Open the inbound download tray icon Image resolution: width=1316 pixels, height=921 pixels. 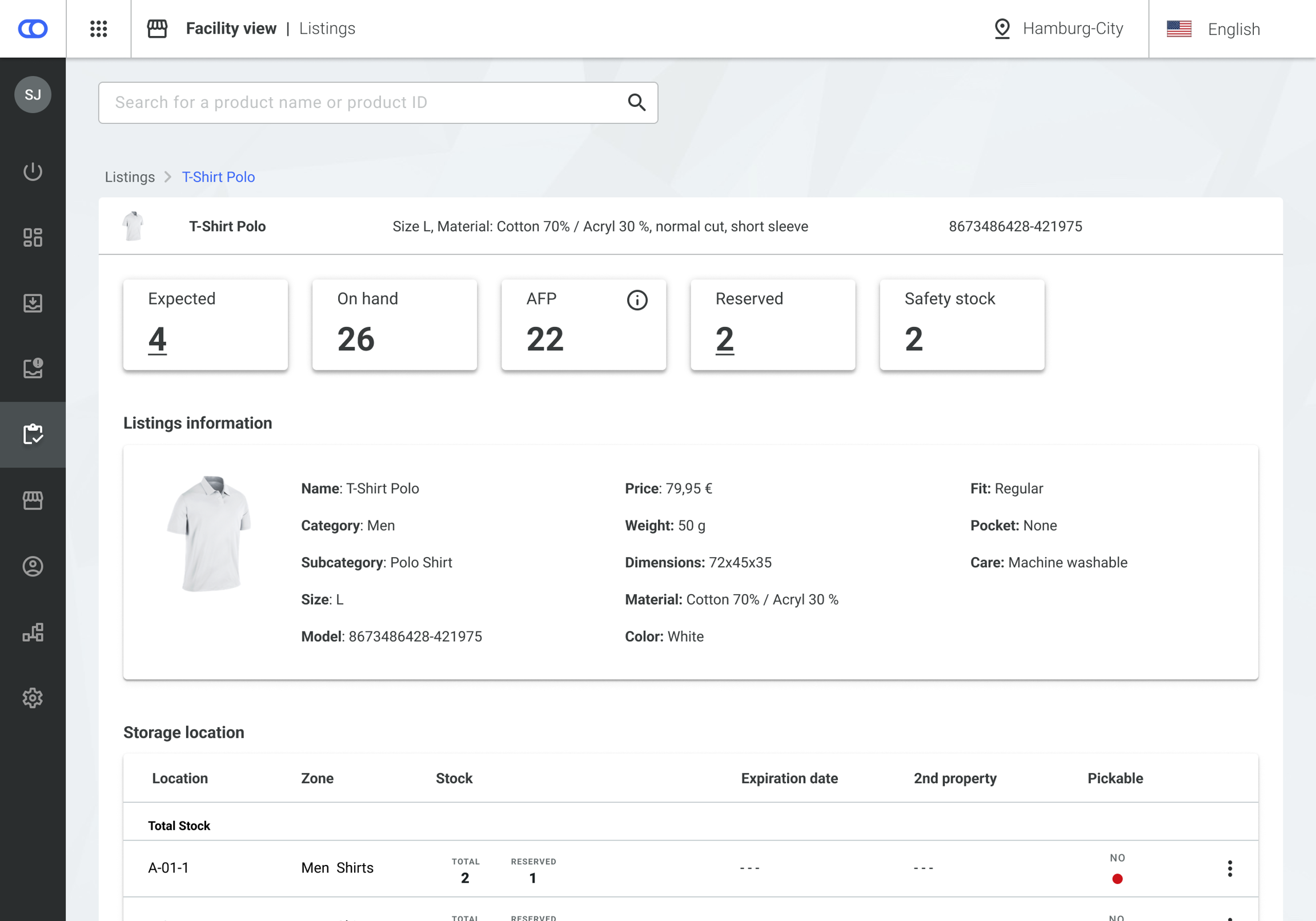pos(33,303)
